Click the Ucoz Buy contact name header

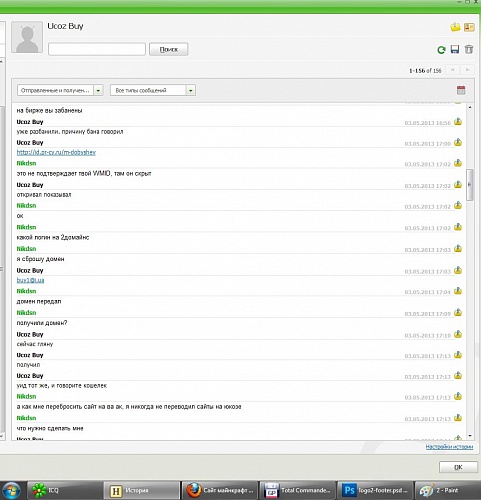click(x=65, y=26)
